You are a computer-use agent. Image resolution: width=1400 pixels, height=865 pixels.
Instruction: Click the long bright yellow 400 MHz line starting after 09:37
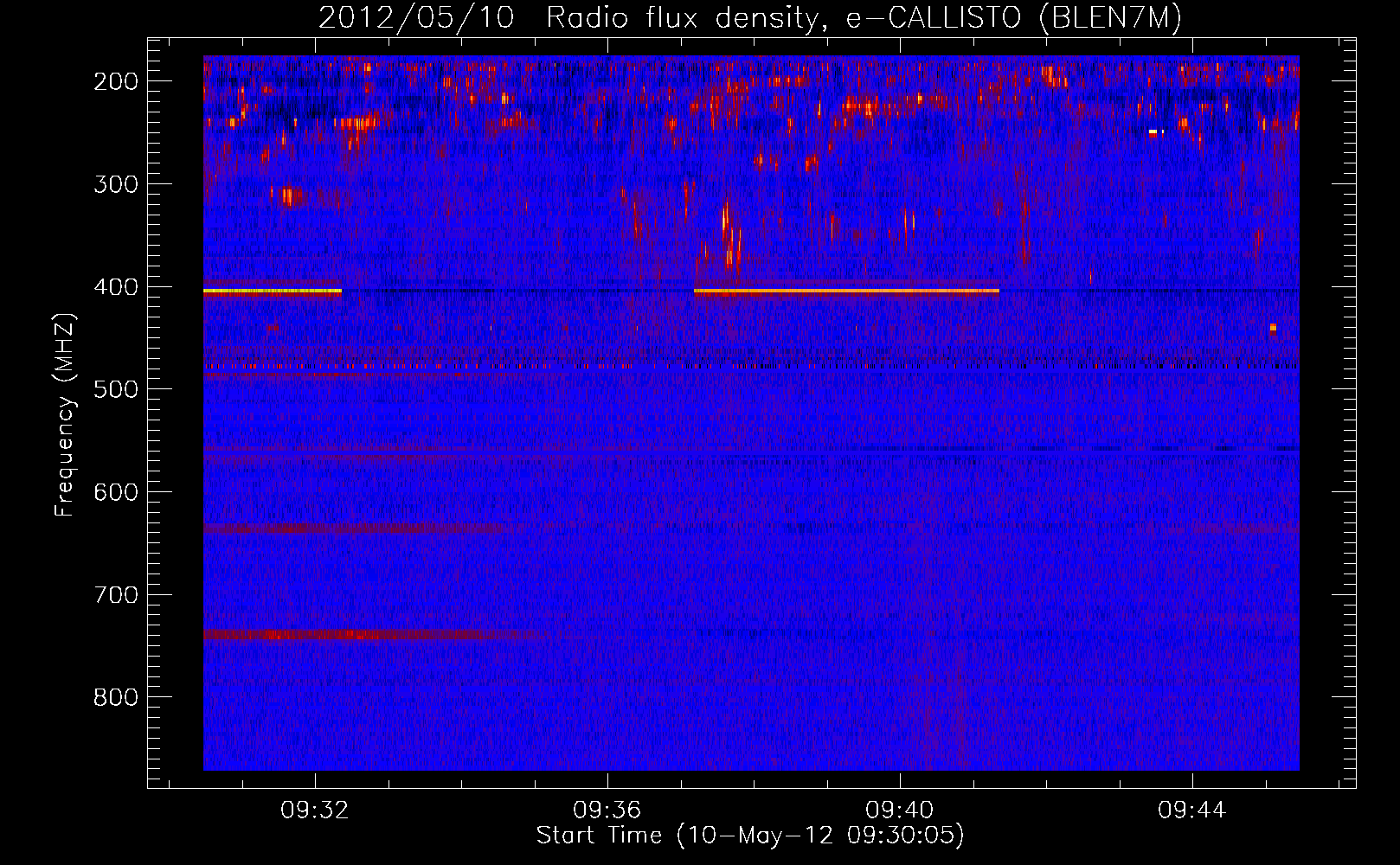[846, 292]
